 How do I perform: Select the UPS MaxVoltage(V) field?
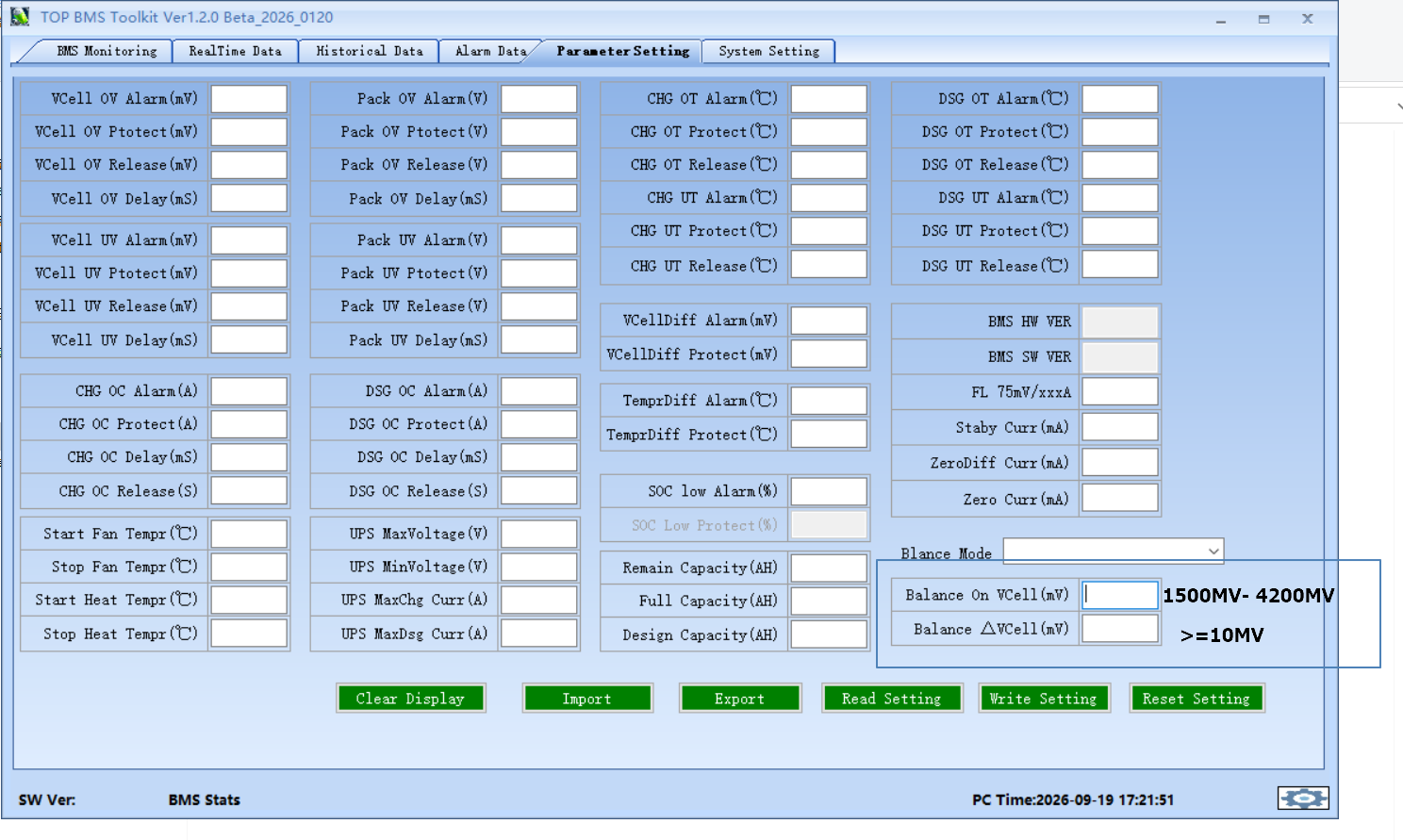[538, 534]
